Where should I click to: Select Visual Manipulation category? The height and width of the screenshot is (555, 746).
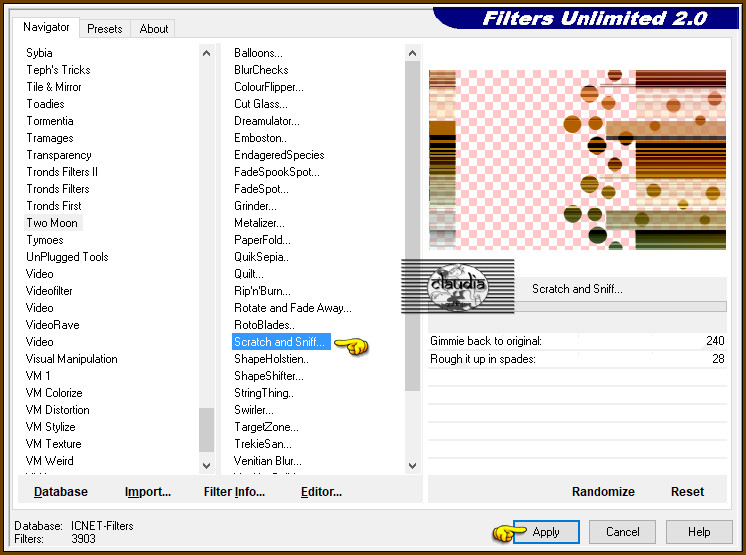71,359
